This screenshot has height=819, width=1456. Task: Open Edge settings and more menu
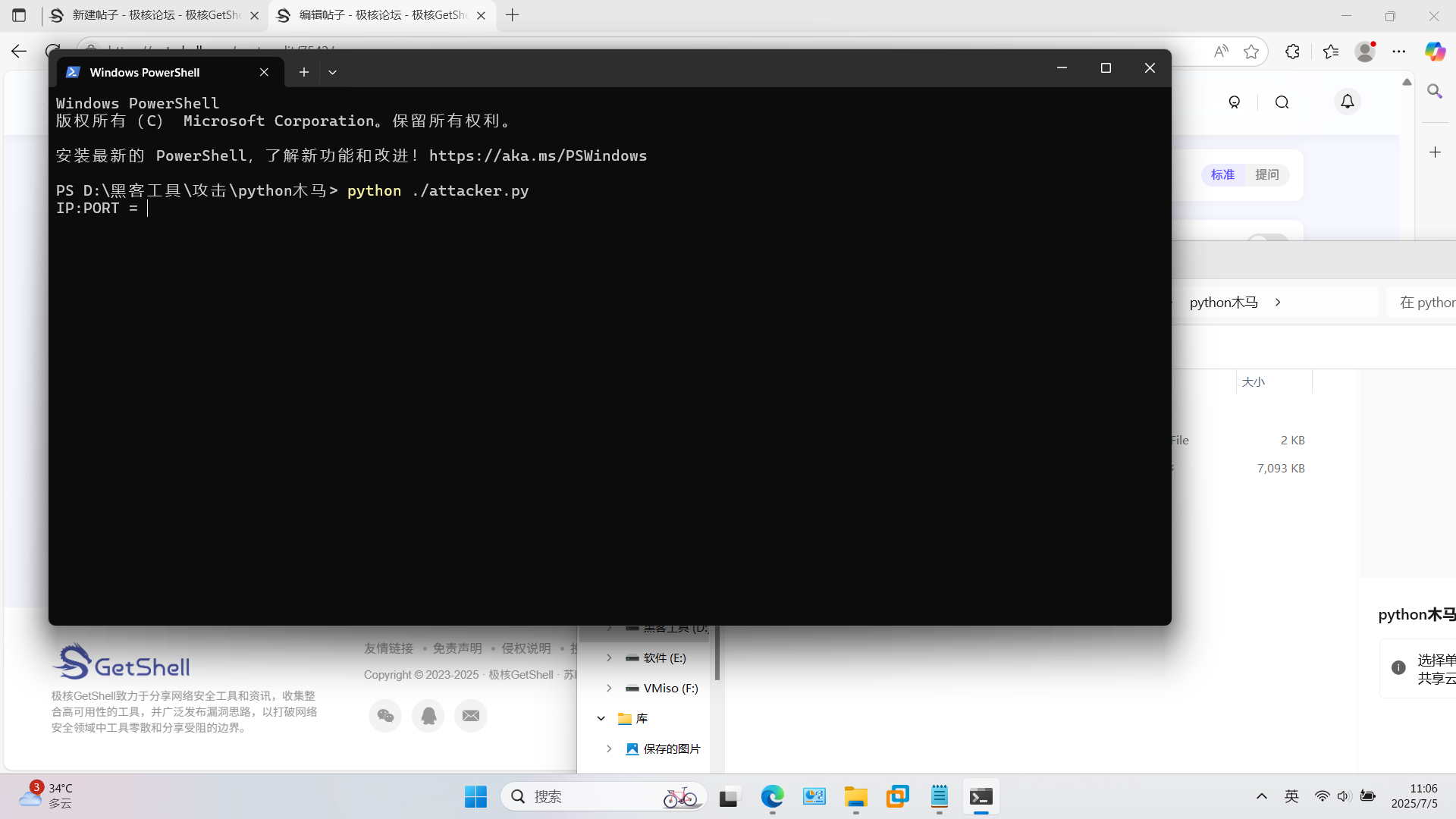pos(1399,51)
